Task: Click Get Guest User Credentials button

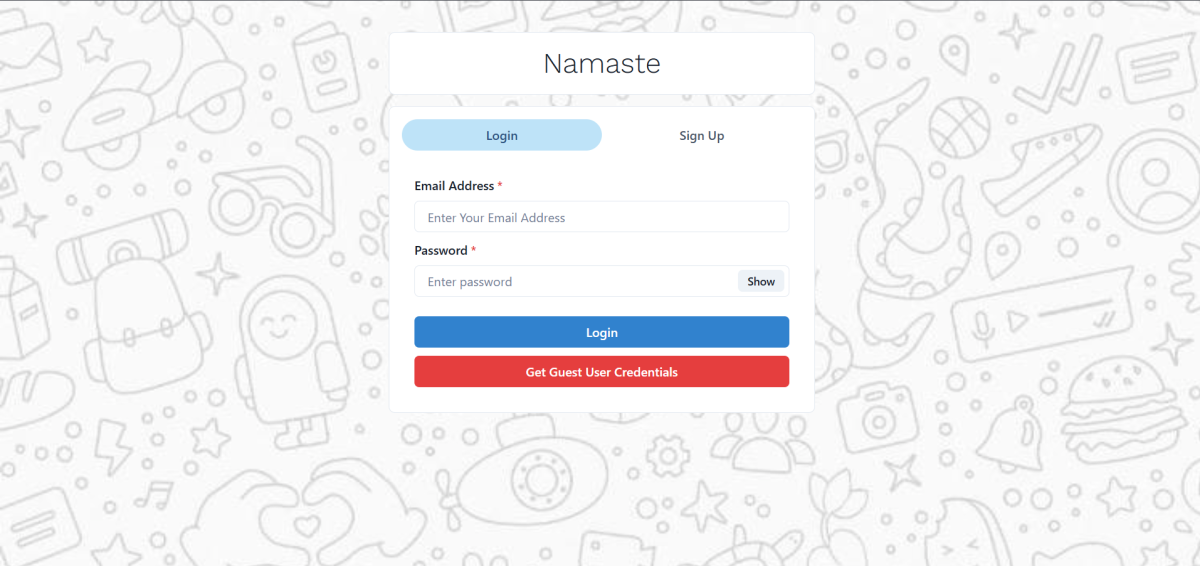Action: (x=601, y=372)
